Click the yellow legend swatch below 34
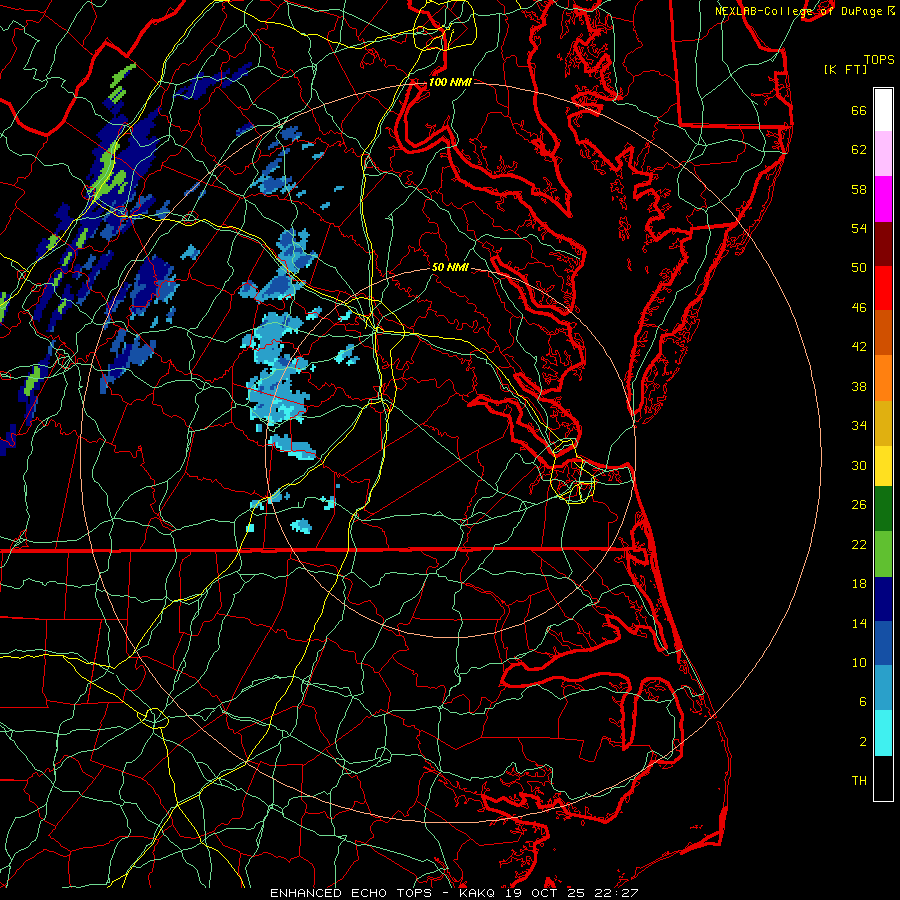900x900 pixels. click(x=883, y=465)
